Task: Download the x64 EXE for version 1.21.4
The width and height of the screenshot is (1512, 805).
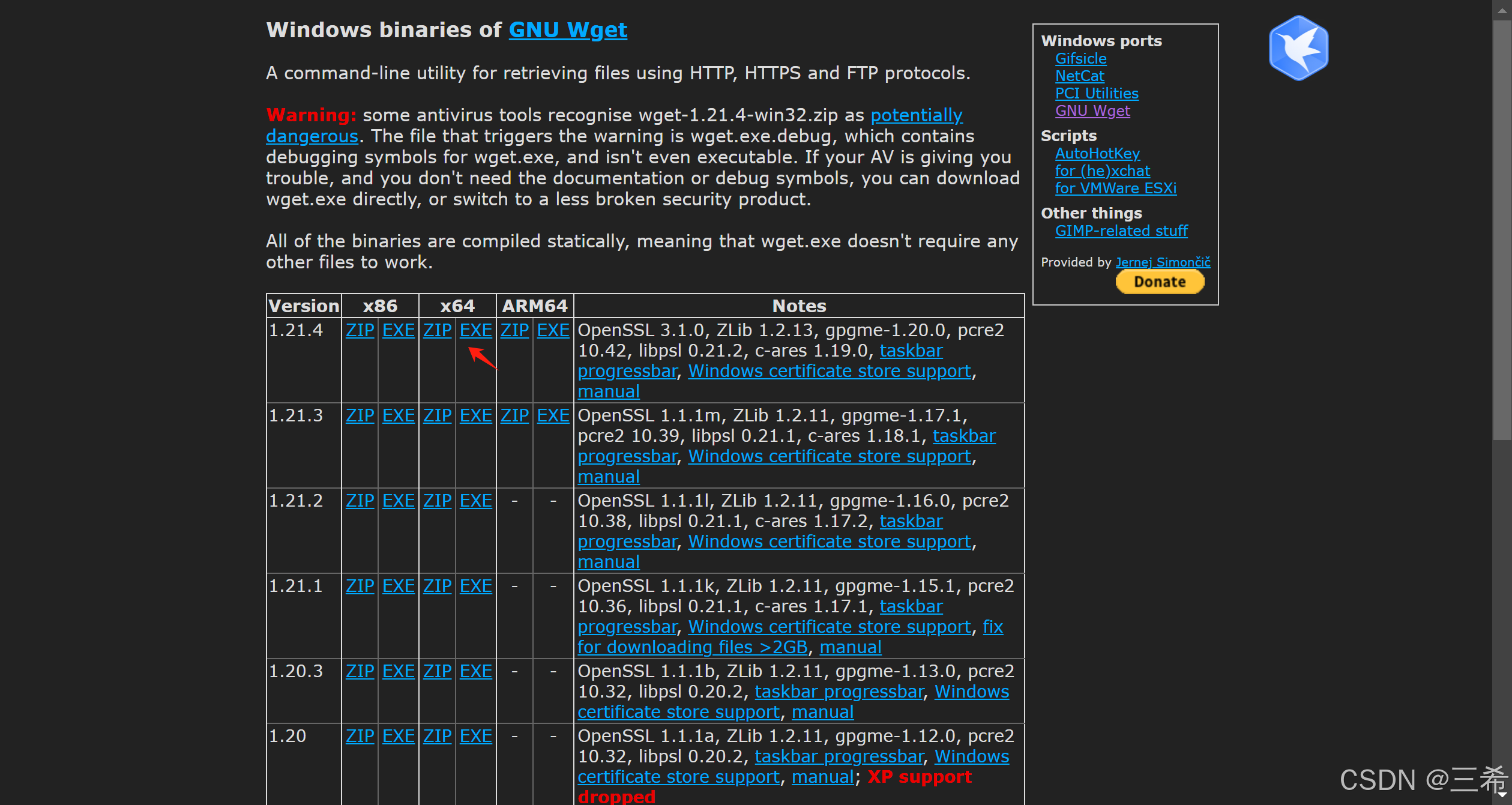Action: tap(475, 330)
